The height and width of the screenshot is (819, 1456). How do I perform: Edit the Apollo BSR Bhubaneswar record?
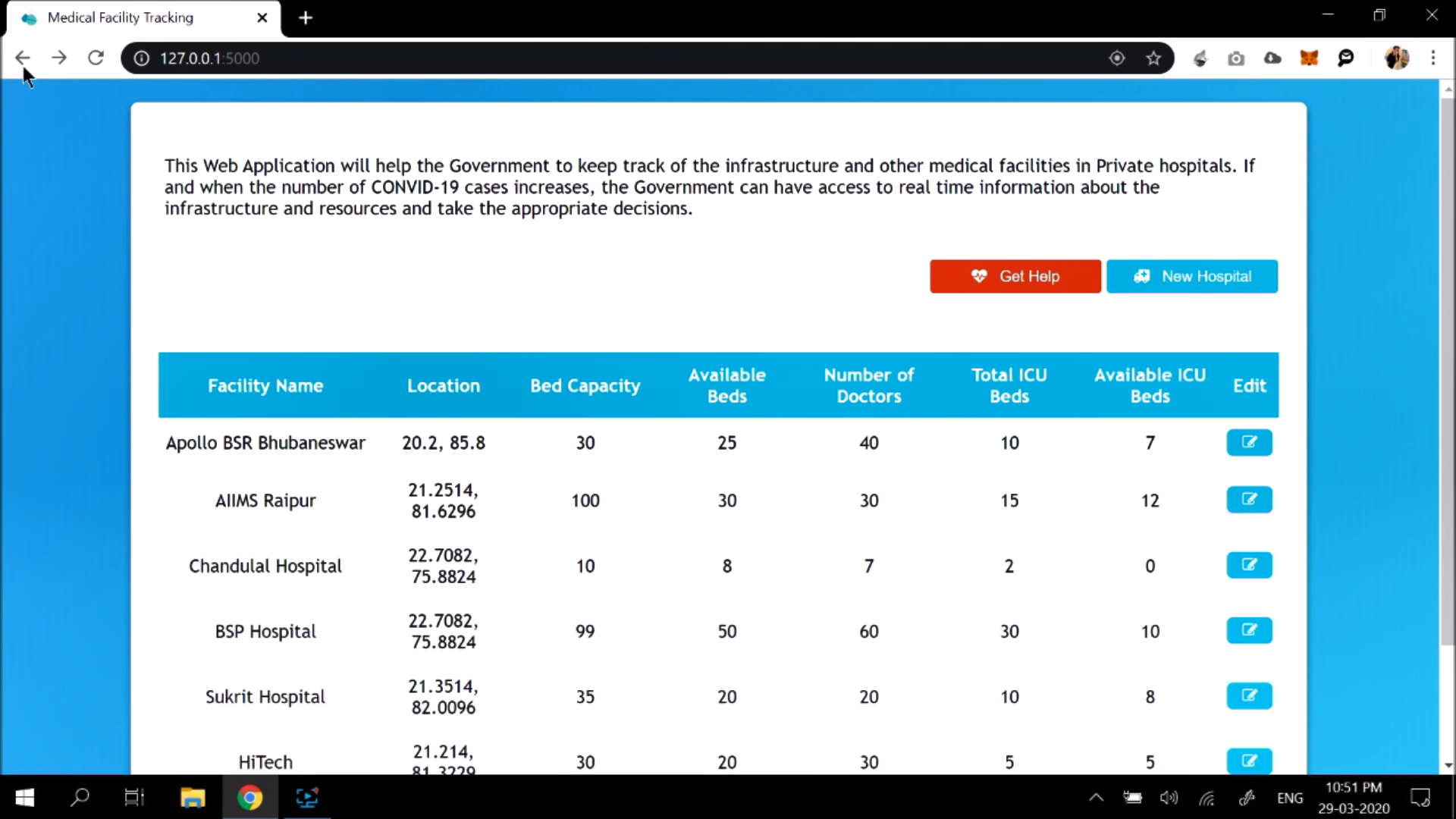coord(1248,442)
